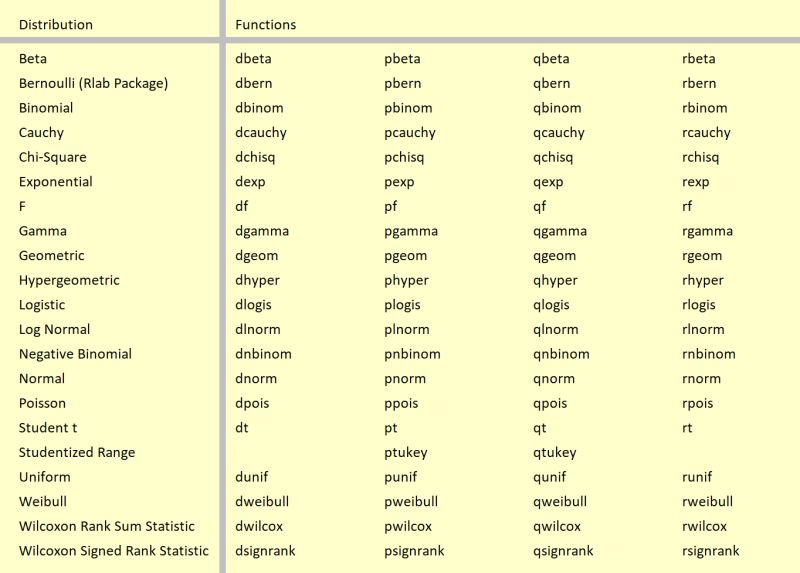Click the Poisson distribution label
Viewport: 800px width, 573px height.
pos(42,403)
